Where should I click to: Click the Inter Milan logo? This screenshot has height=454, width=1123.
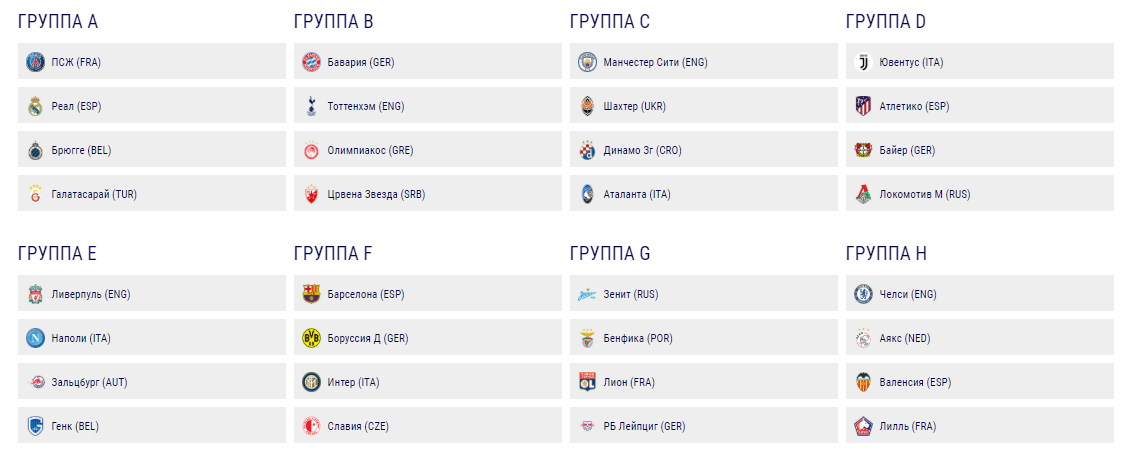click(x=310, y=382)
